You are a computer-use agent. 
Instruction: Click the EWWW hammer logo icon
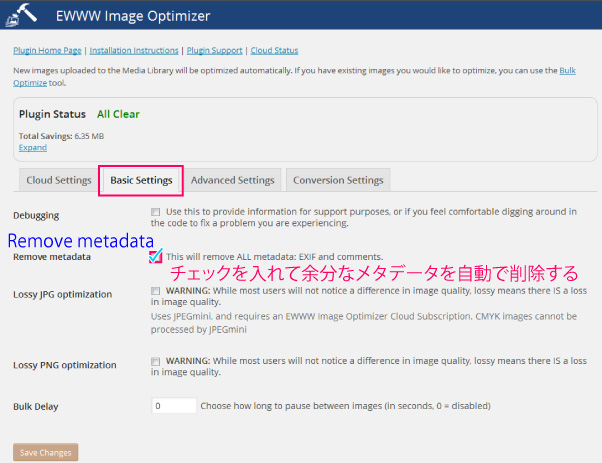click(22, 15)
